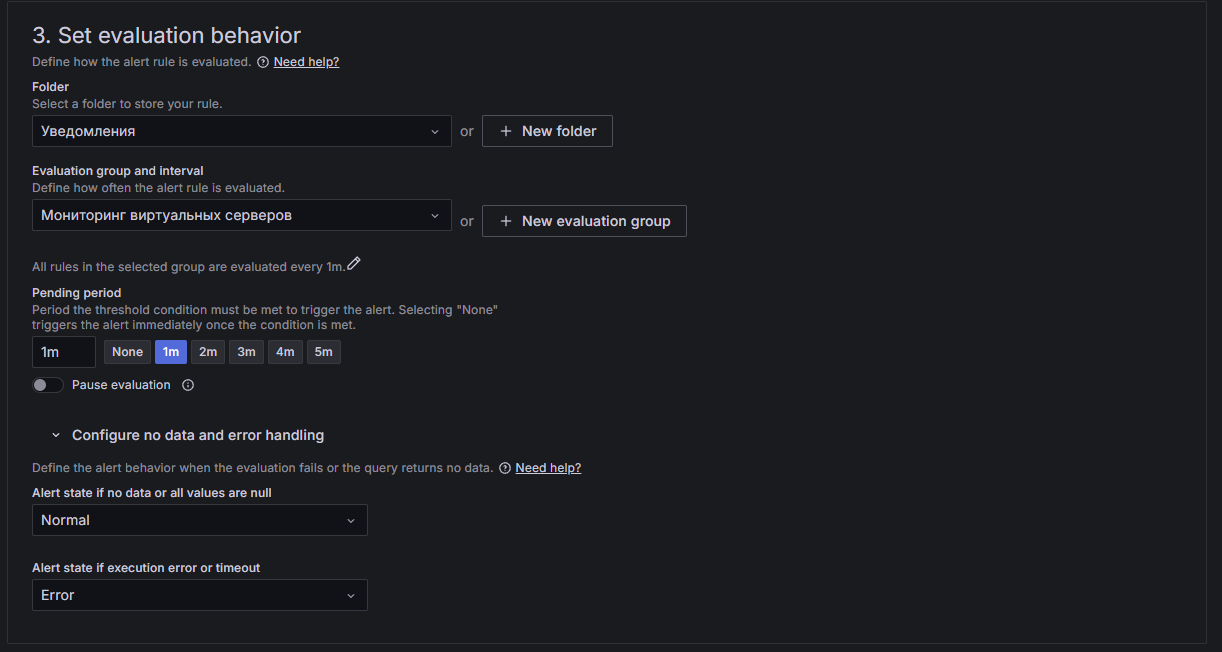Click the New folder button
The width and height of the screenshot is (1222, 652).
coord(547,130)
